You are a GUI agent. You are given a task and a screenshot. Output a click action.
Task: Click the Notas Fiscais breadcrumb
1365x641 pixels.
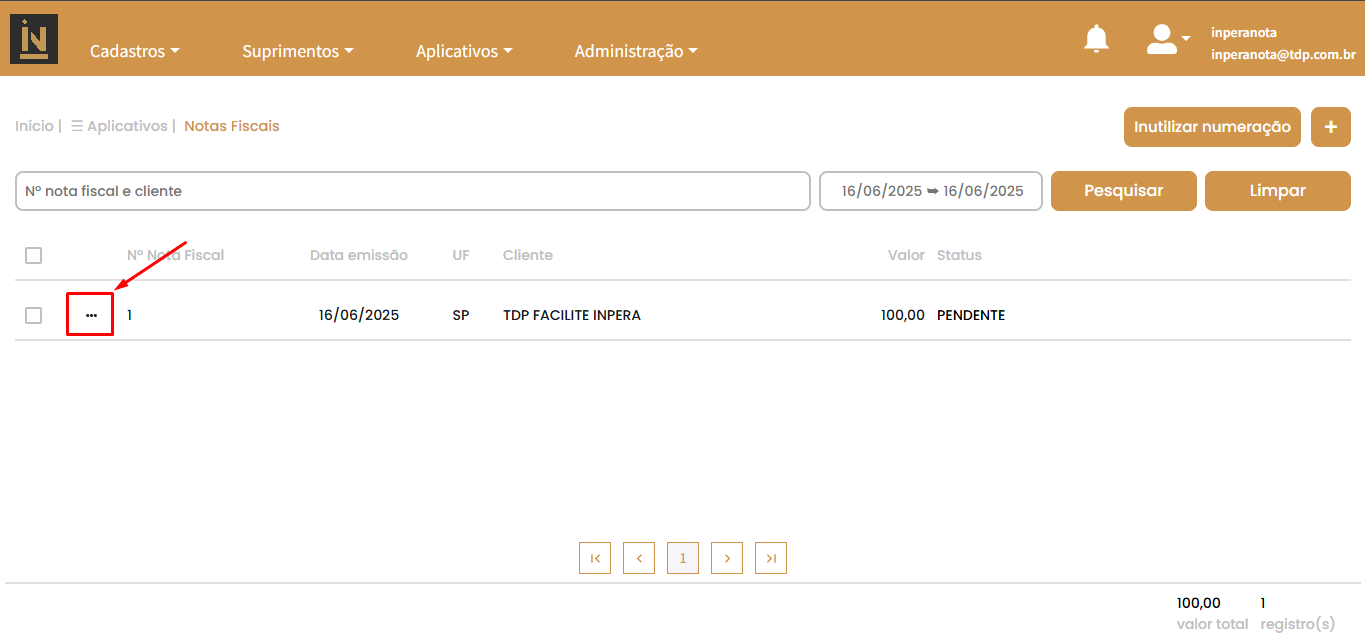(232, 126)
